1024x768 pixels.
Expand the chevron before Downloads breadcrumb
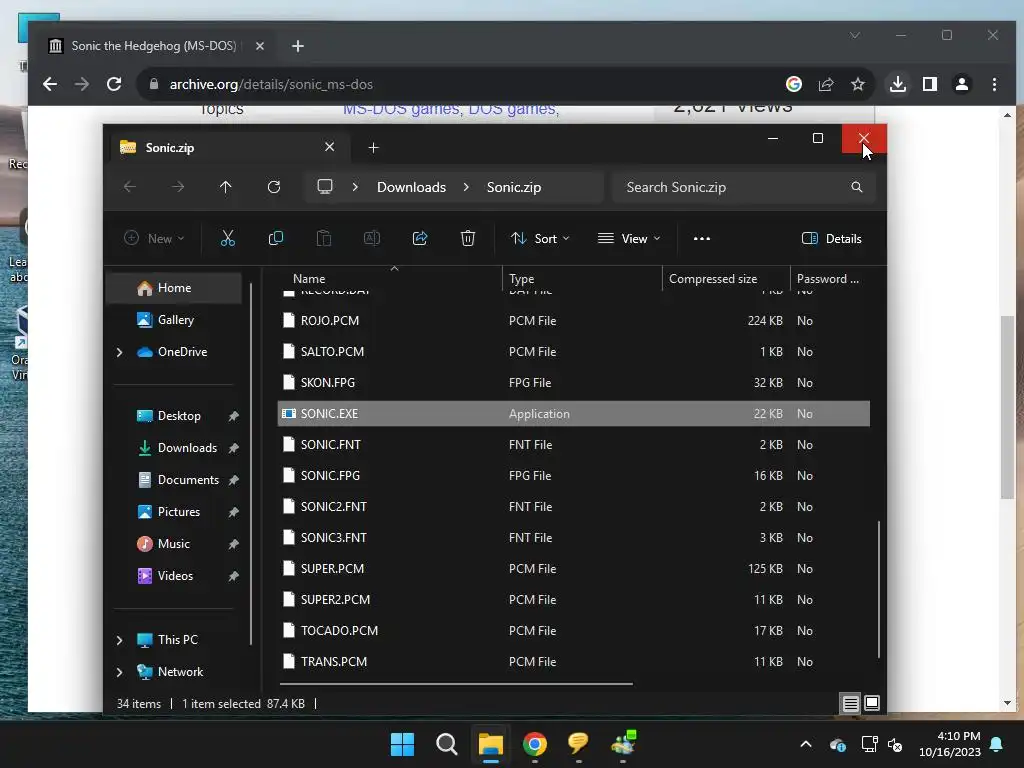pyautogui.click(x=355, y=187)
